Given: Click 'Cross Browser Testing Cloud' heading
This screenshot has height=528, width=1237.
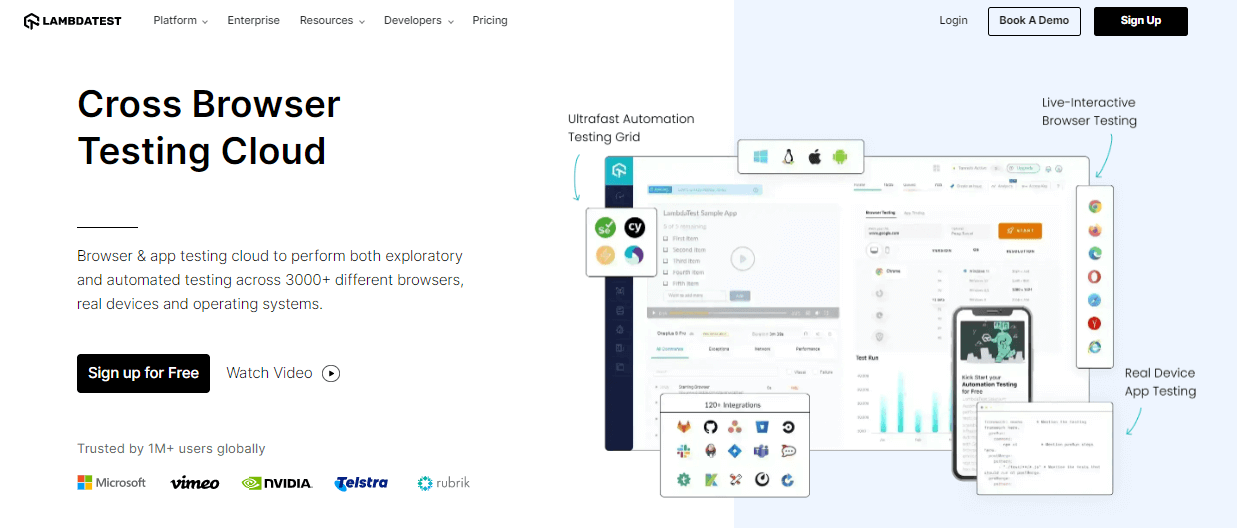Looking at the screenshot, I should (209, 127).
